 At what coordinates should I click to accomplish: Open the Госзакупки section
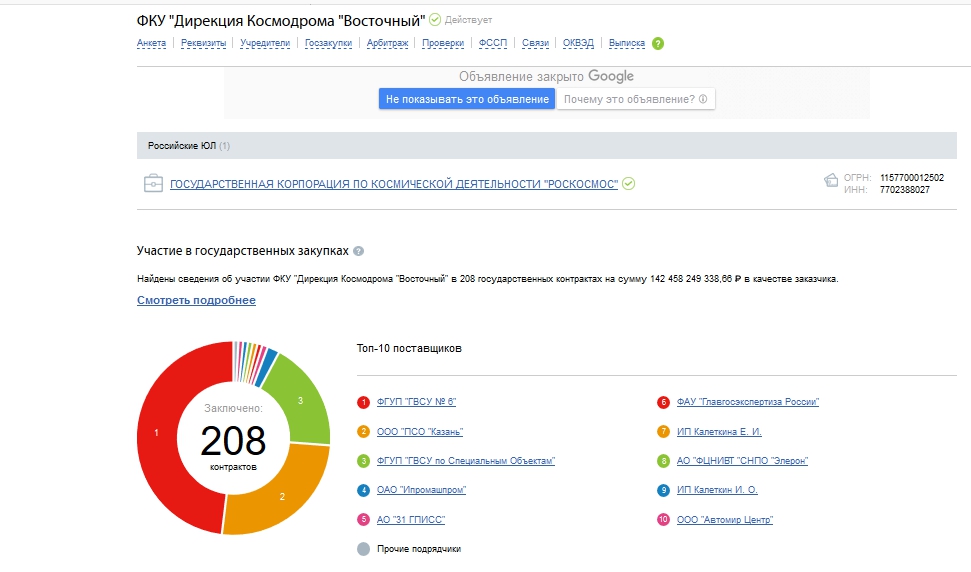point(328,43)
